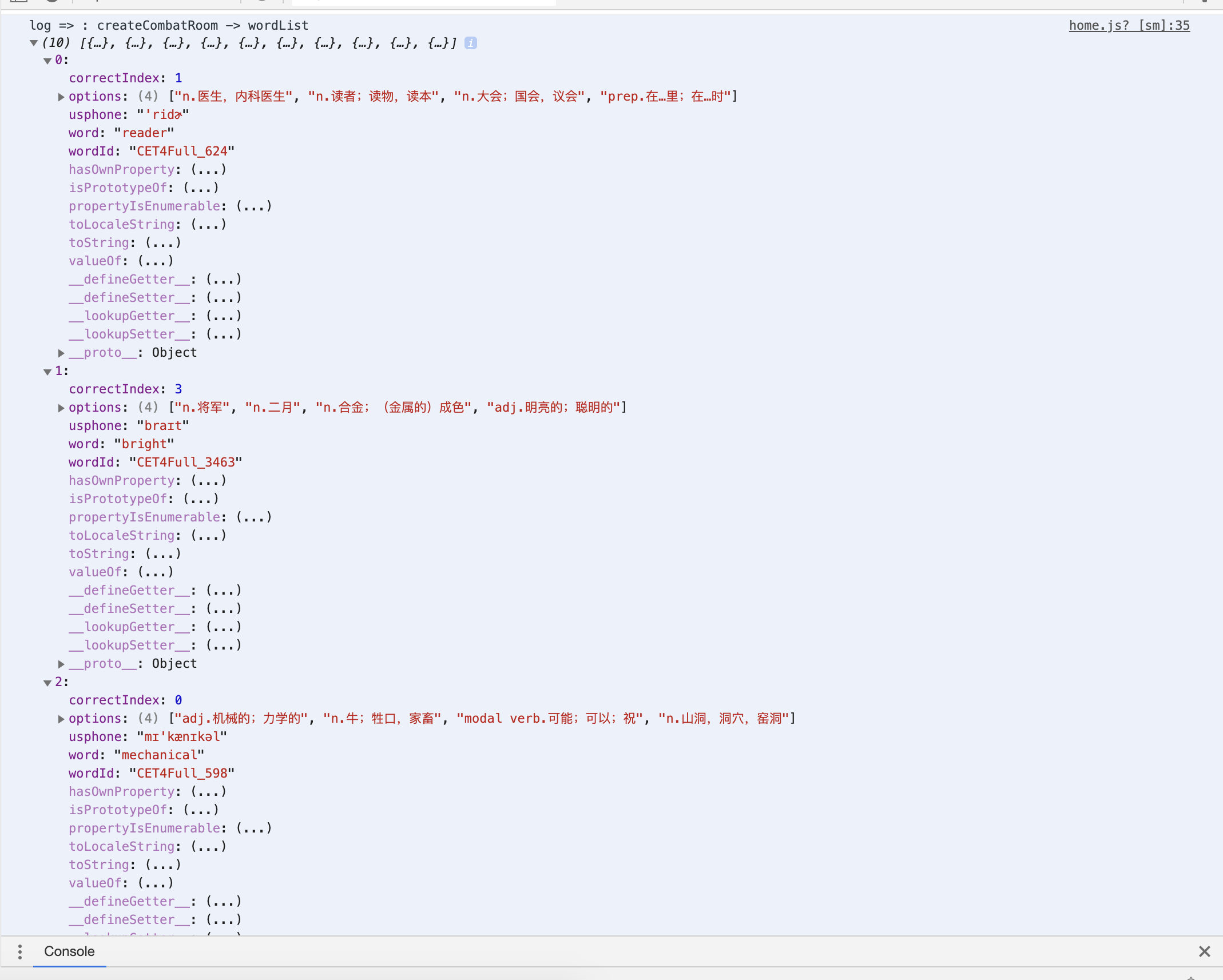This screenshot has height=980, width=1223.
Task: Collapse array item 1
Action: (x=47, y=372)
